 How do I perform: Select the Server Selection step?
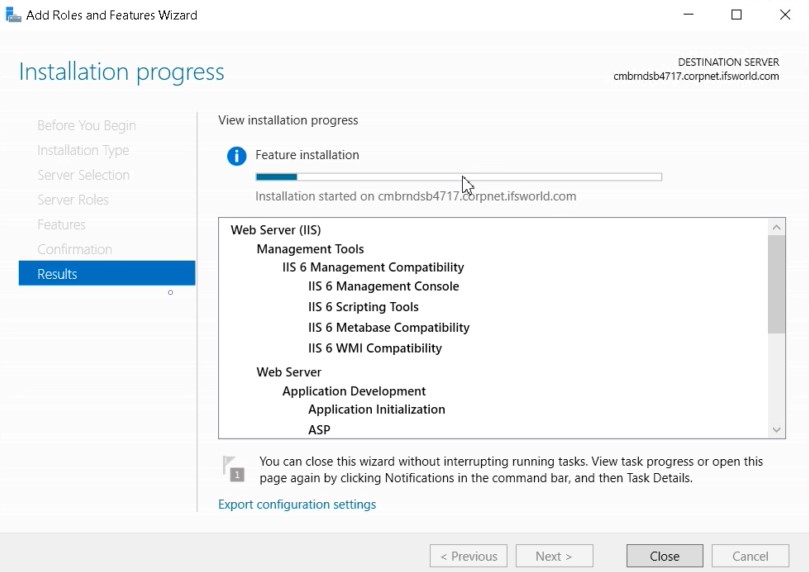point(83,175)
